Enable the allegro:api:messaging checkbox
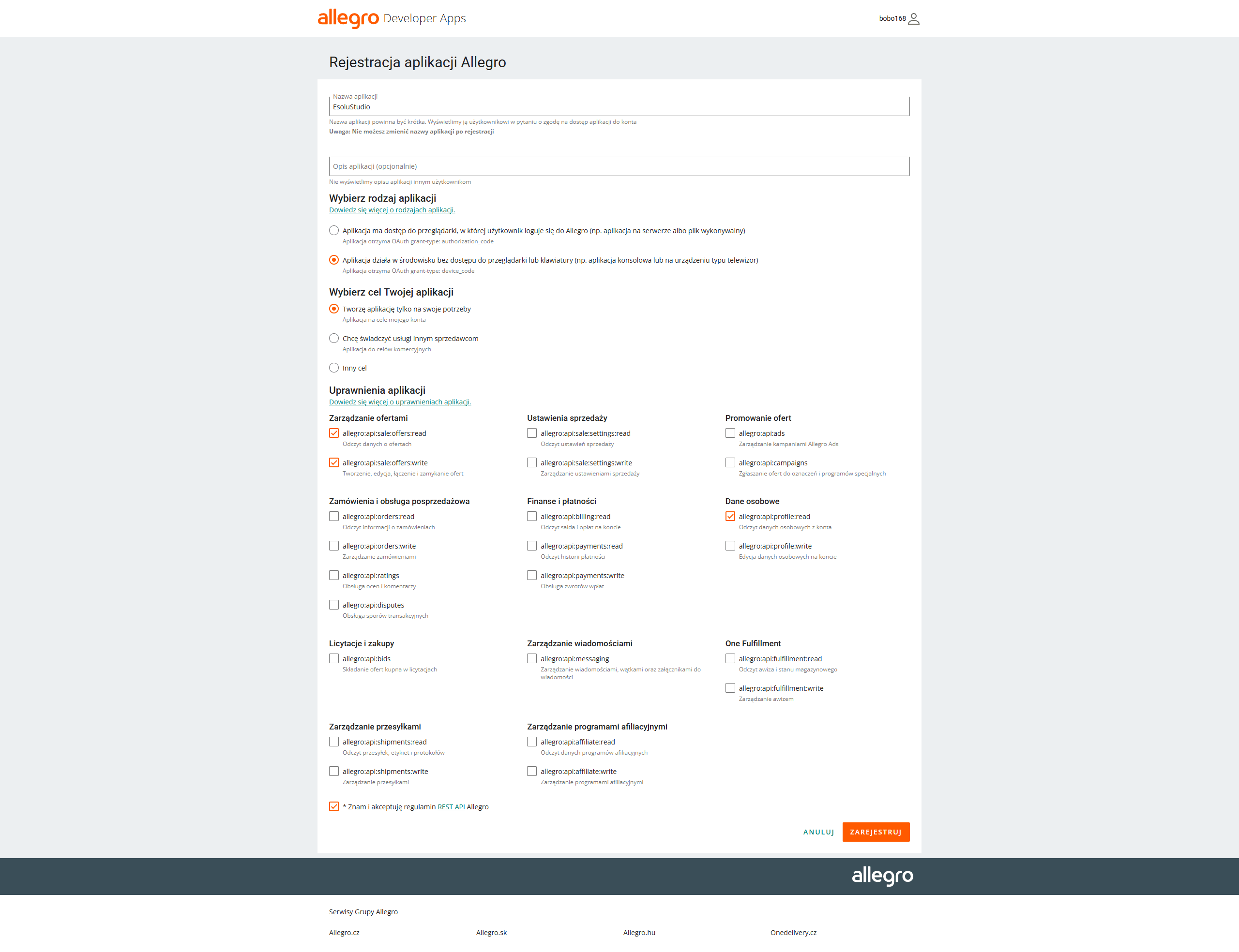 tap(531, 658)
